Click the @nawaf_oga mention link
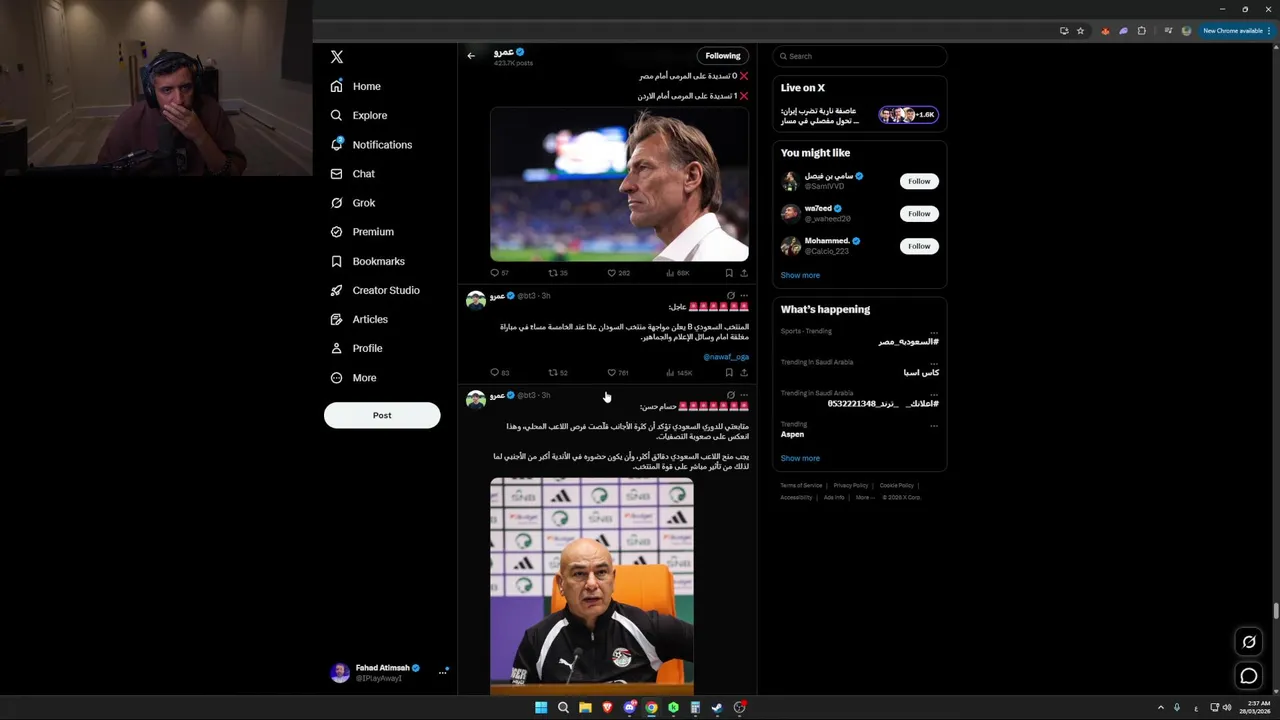This screenshot has width=1280, height=720. point(726,357)
